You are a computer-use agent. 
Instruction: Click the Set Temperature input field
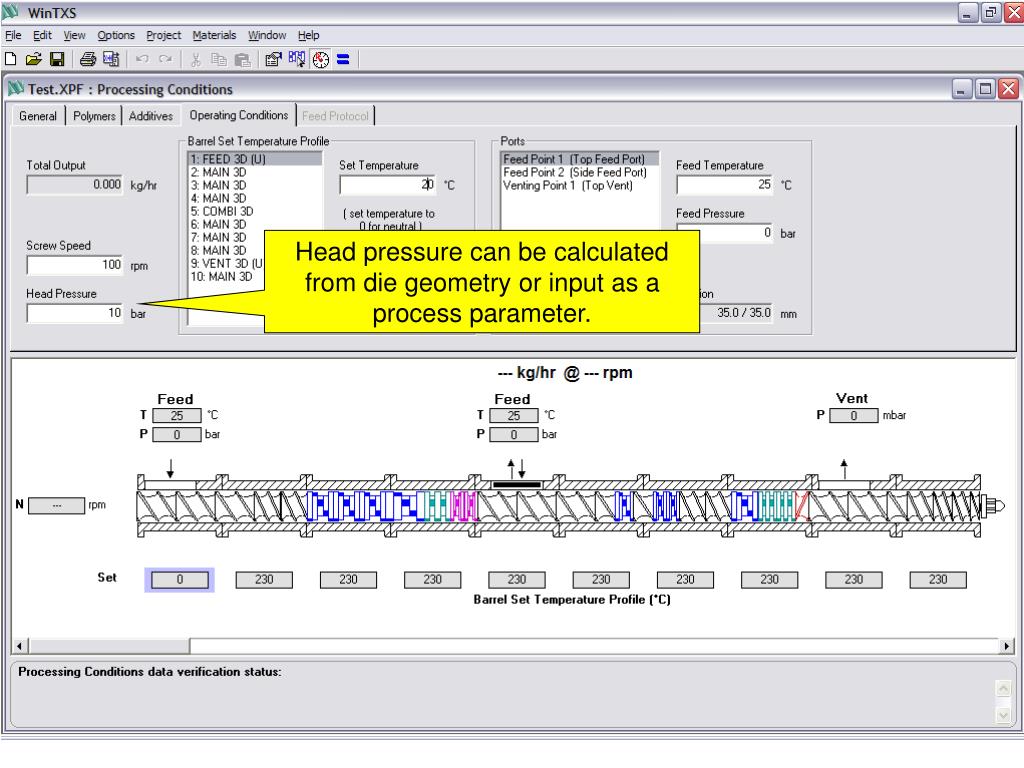tap(387, 185)
